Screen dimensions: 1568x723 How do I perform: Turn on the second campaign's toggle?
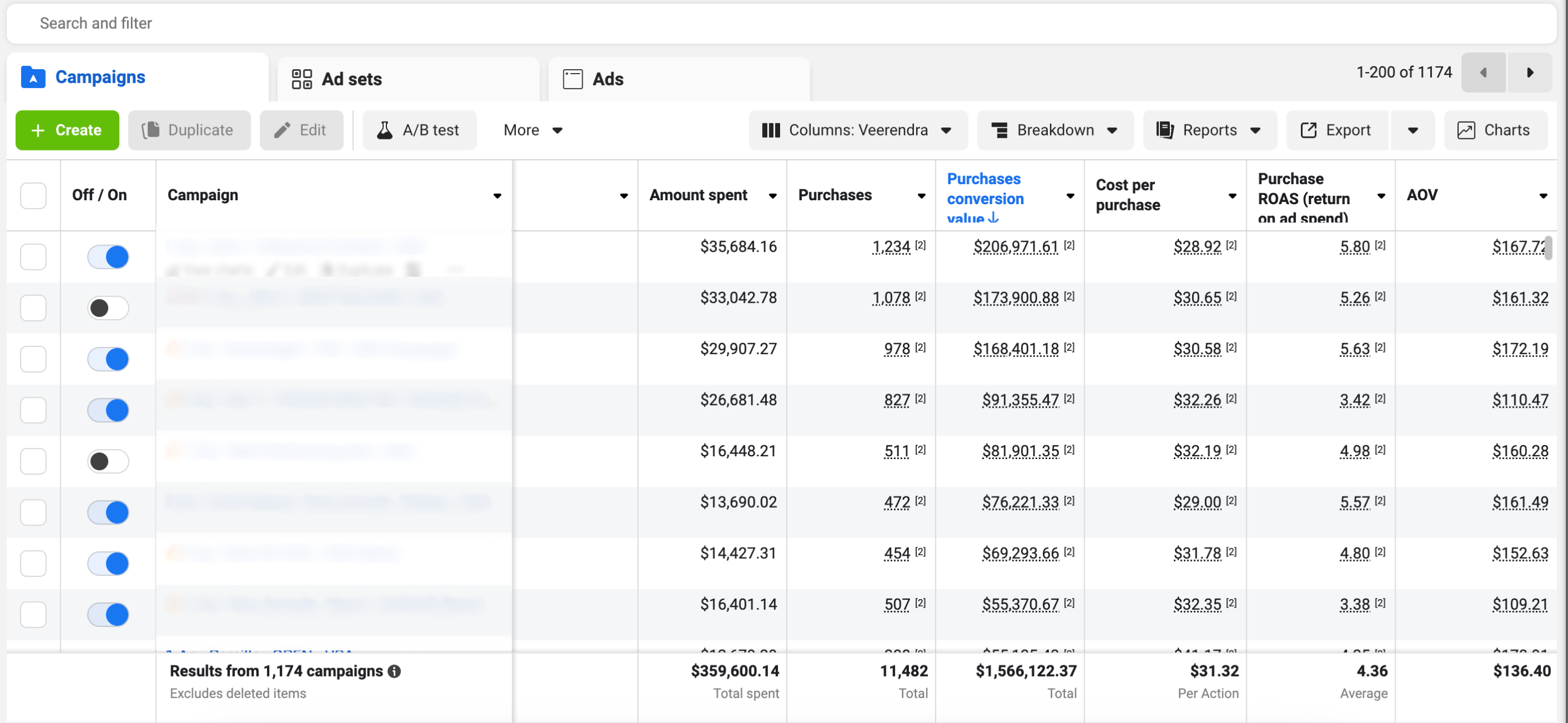coord(108,307)
